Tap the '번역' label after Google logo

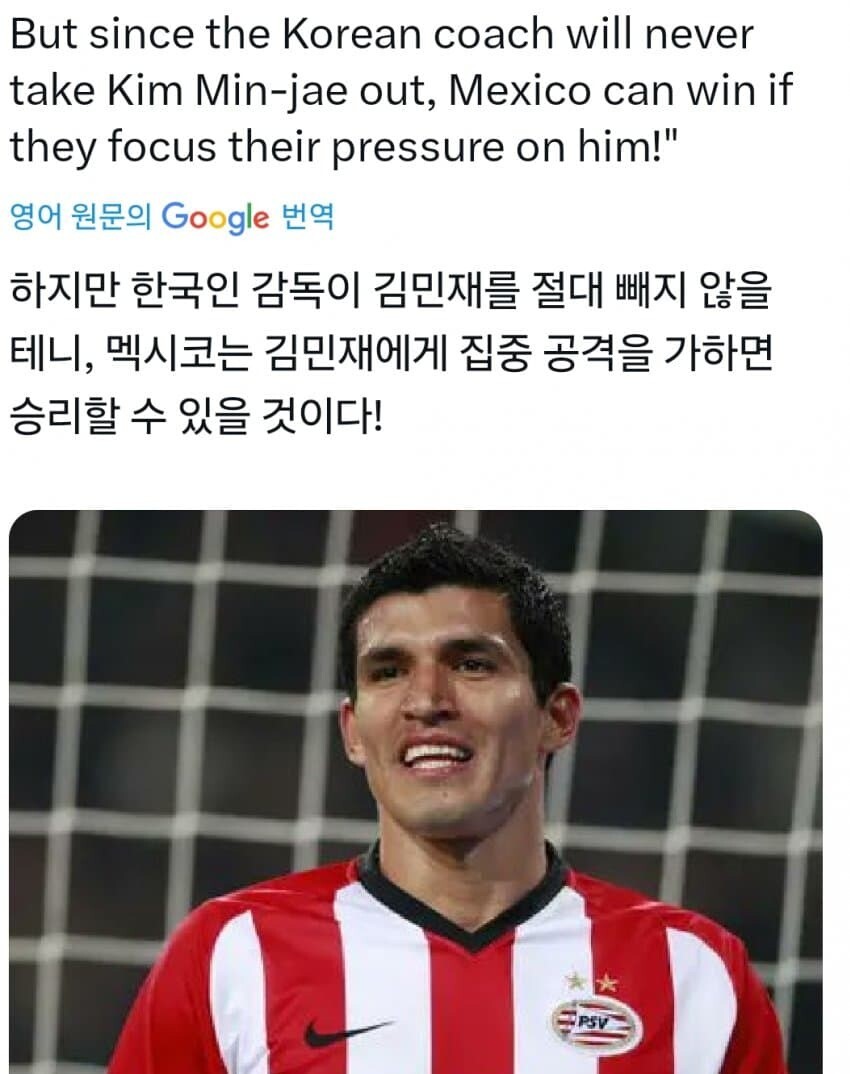308,217
